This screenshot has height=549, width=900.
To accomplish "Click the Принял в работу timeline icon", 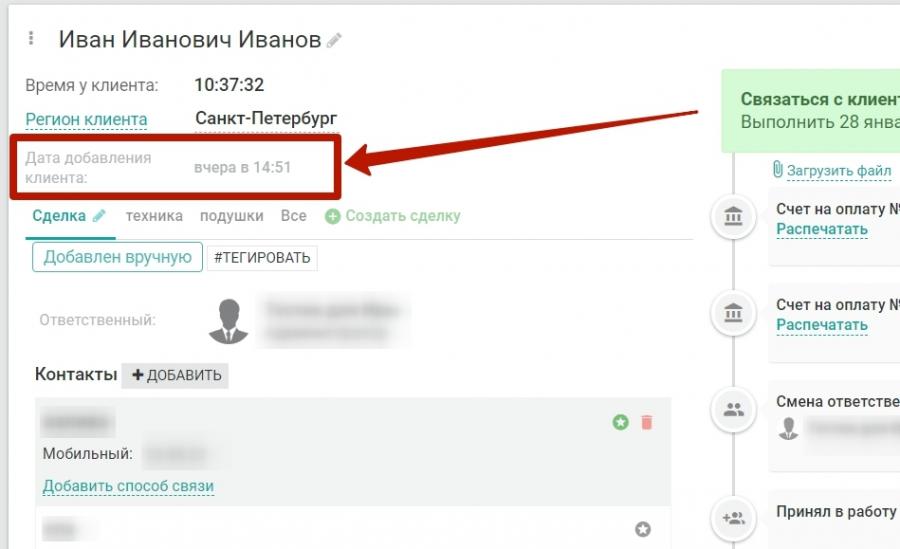I will pyautogui.click(x=734, y=518).
